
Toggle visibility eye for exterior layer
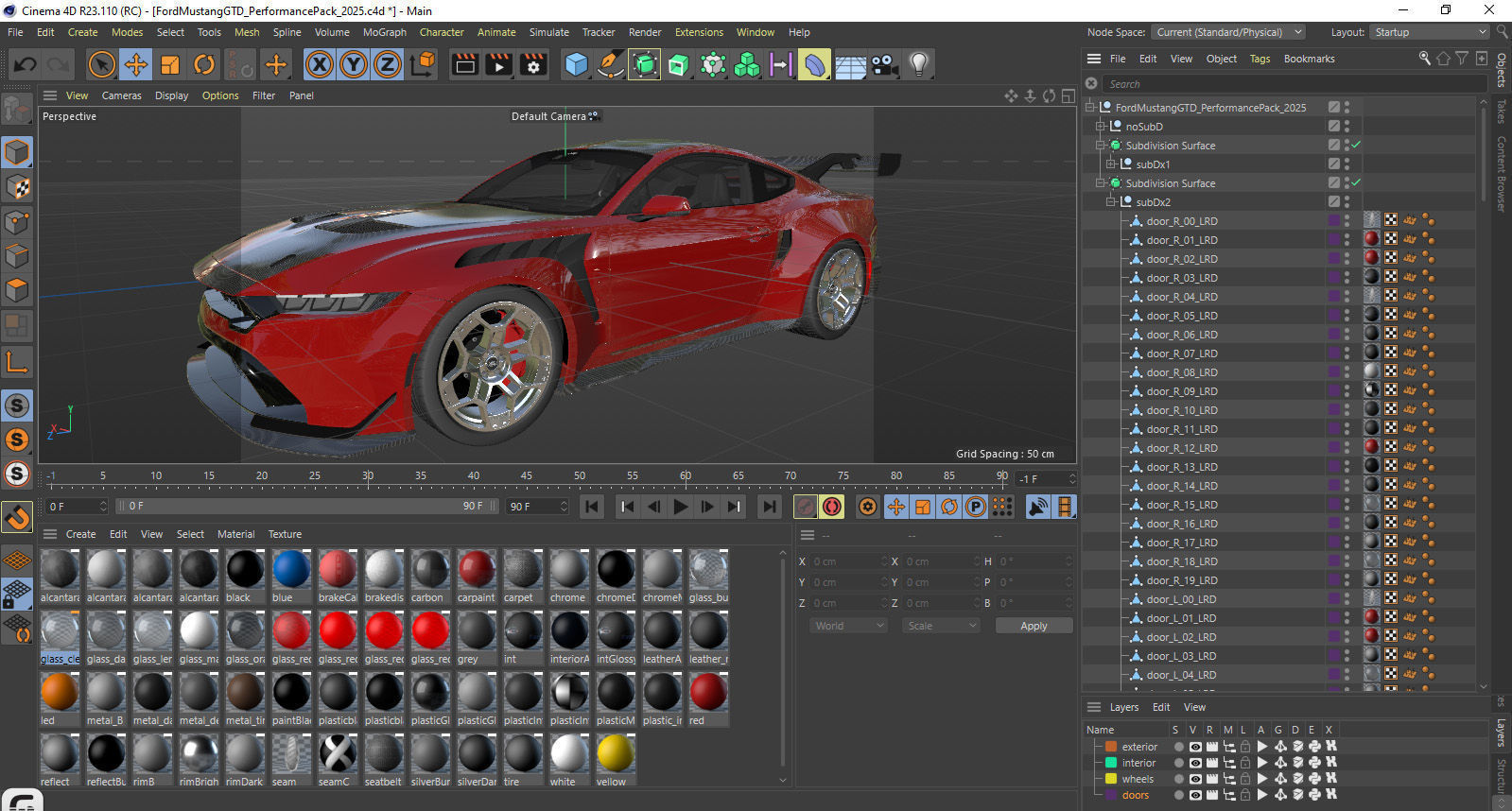coord(1195,747)
